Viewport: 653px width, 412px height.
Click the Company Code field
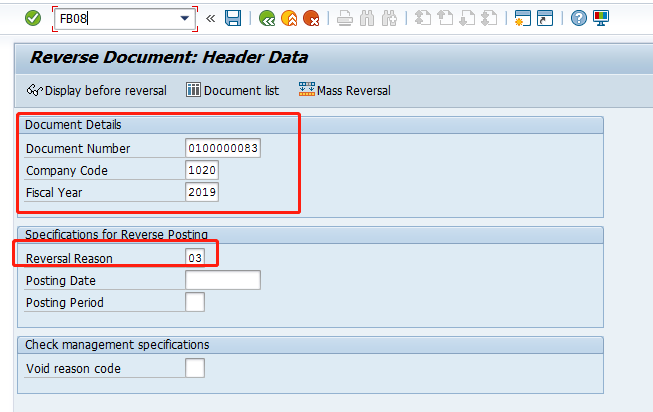202,170
